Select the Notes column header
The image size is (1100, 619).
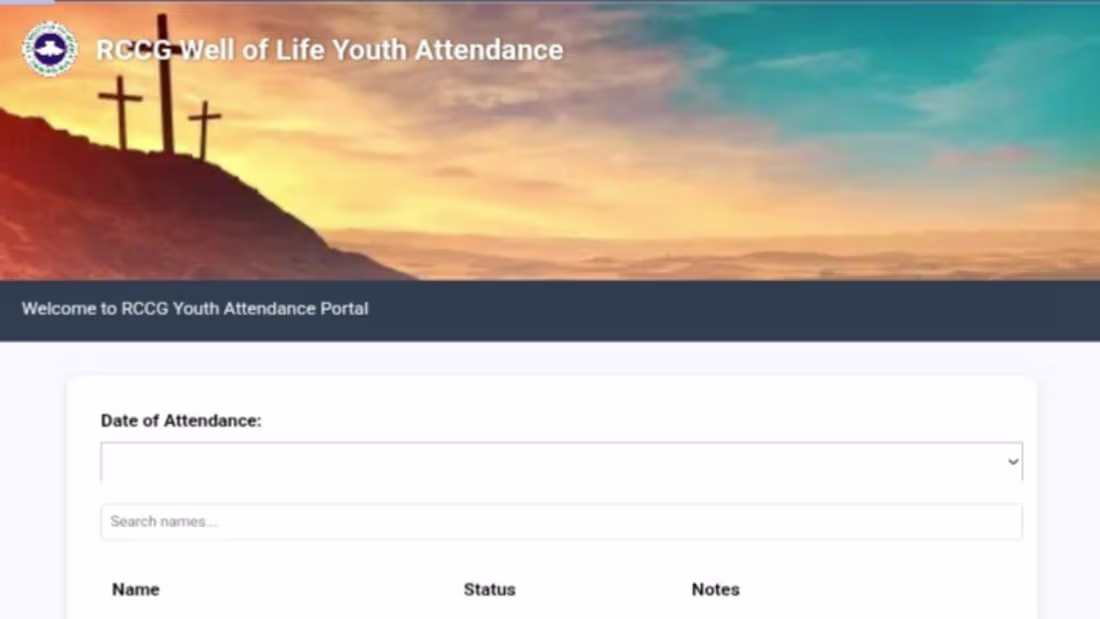click(x=716, y=589)
